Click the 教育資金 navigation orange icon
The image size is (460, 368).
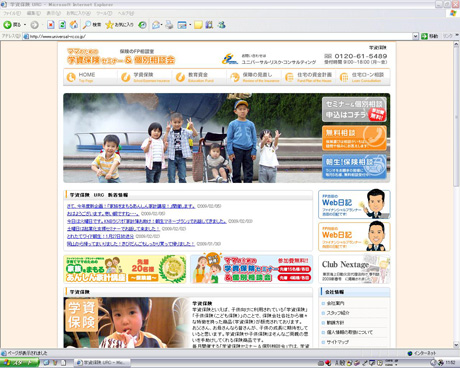180,77
